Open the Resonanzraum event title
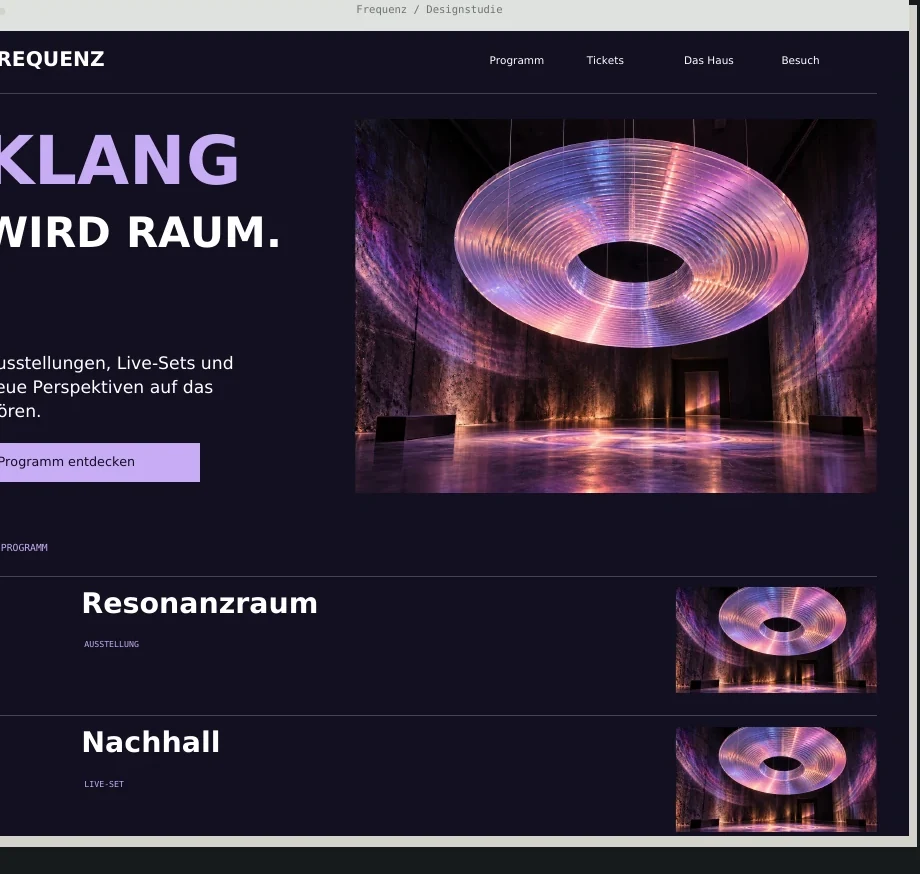The width and height of the screenshot is (920, 874). pos(199,603)
